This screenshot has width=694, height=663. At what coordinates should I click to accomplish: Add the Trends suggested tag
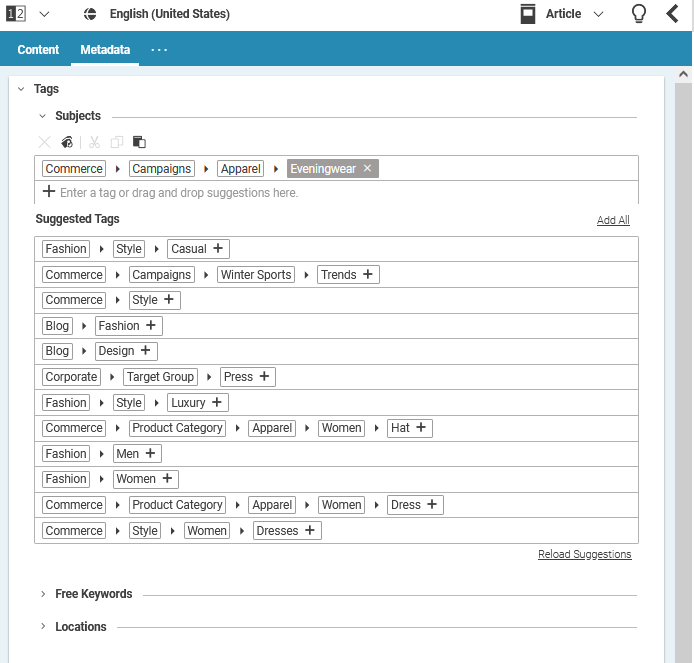click(368, 274)
